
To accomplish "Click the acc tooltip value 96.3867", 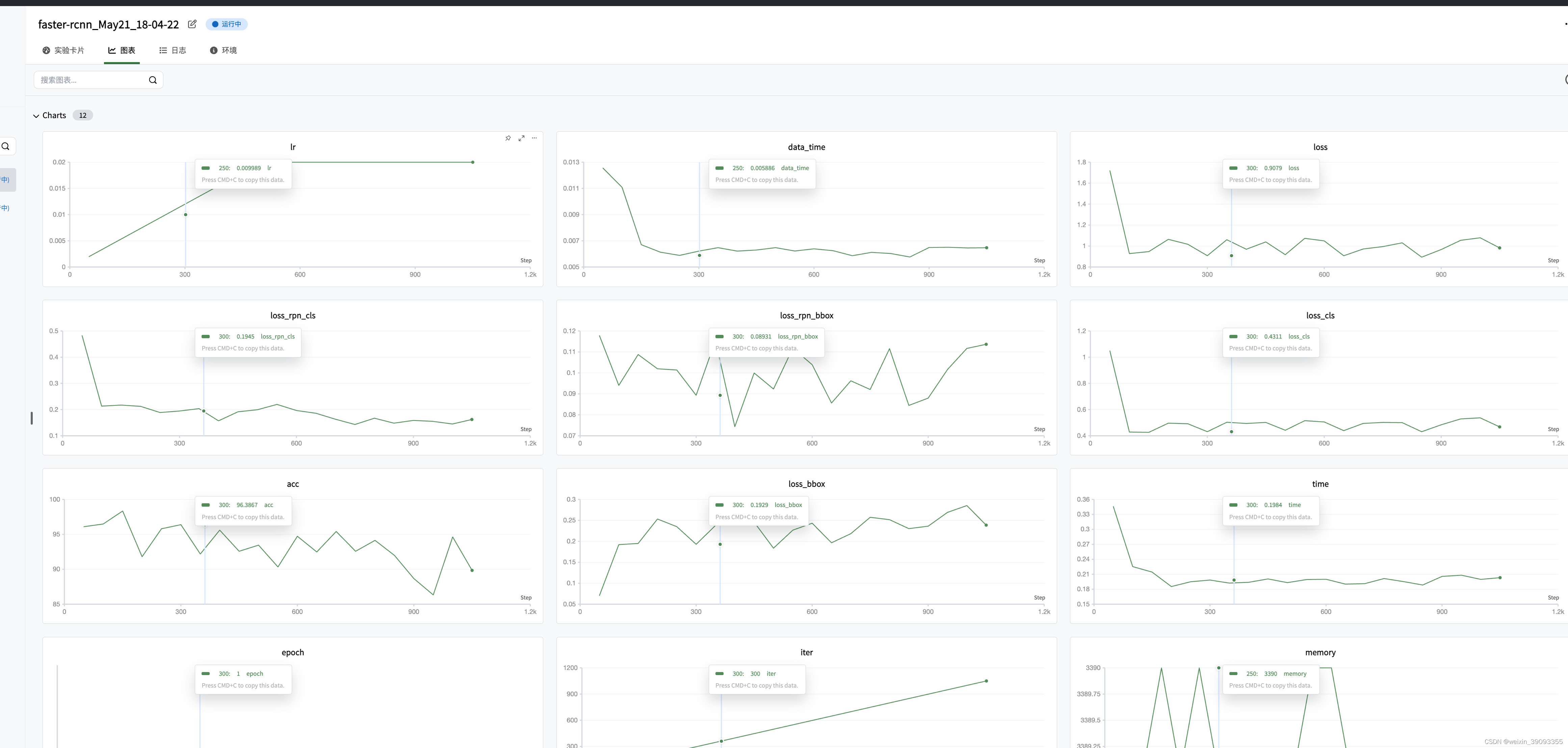I will (x=247, y=505).
